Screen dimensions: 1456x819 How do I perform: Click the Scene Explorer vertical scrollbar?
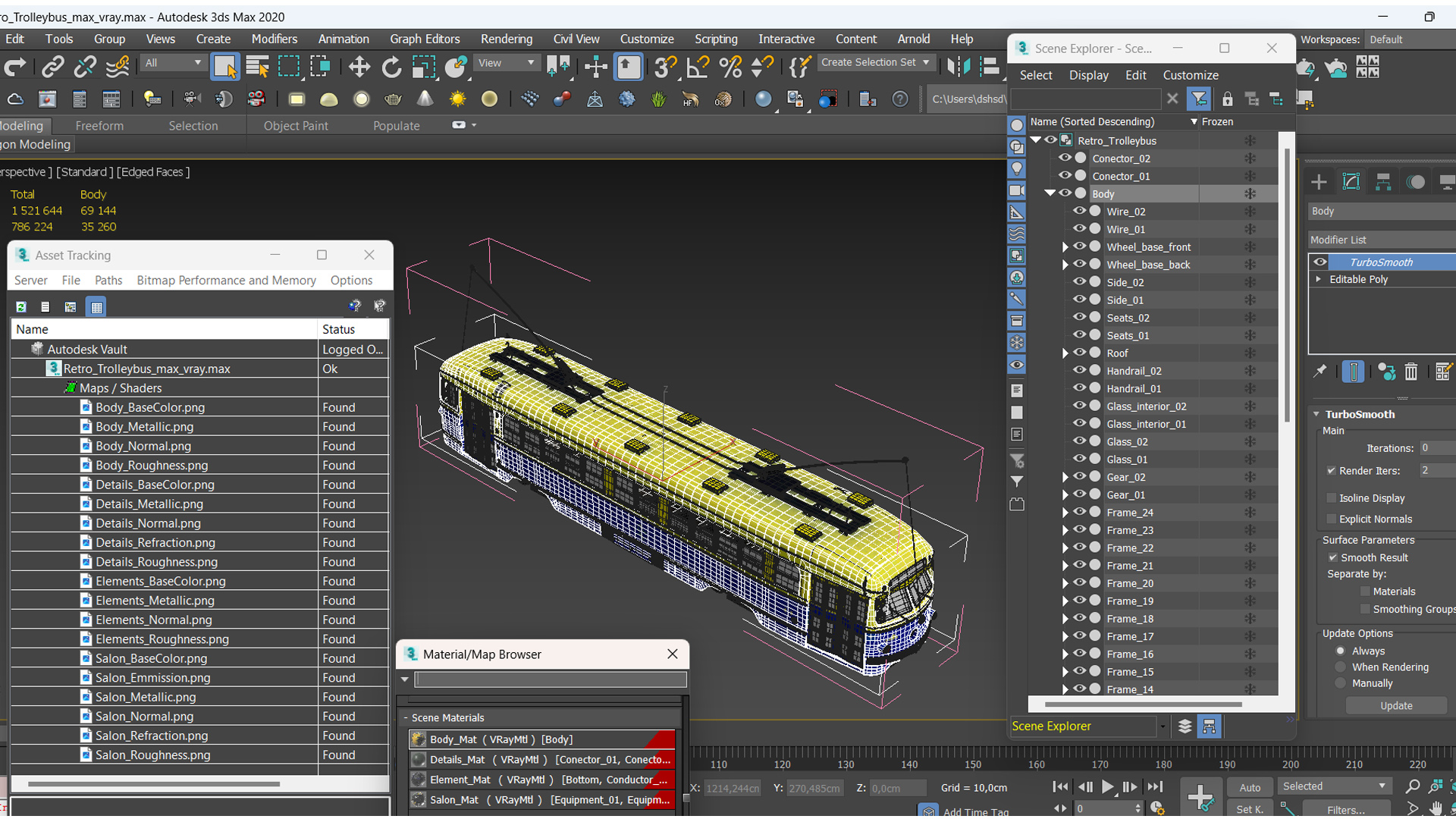pyautogui.click(x=1286, y=284)
